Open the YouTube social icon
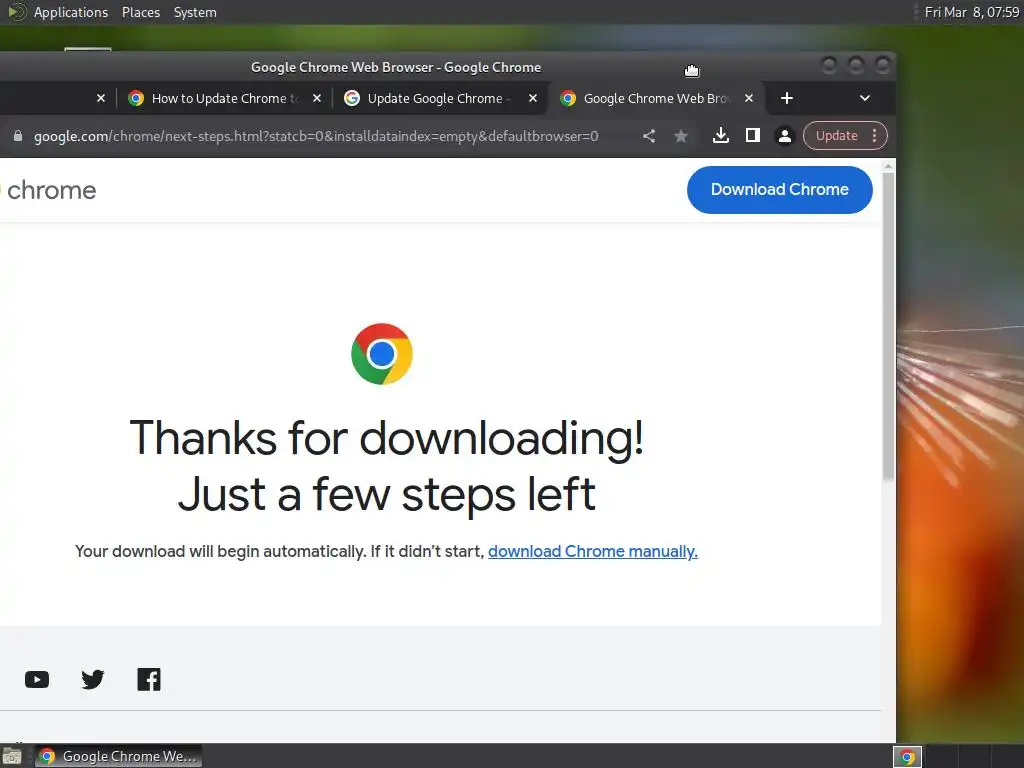 (37, 679)
